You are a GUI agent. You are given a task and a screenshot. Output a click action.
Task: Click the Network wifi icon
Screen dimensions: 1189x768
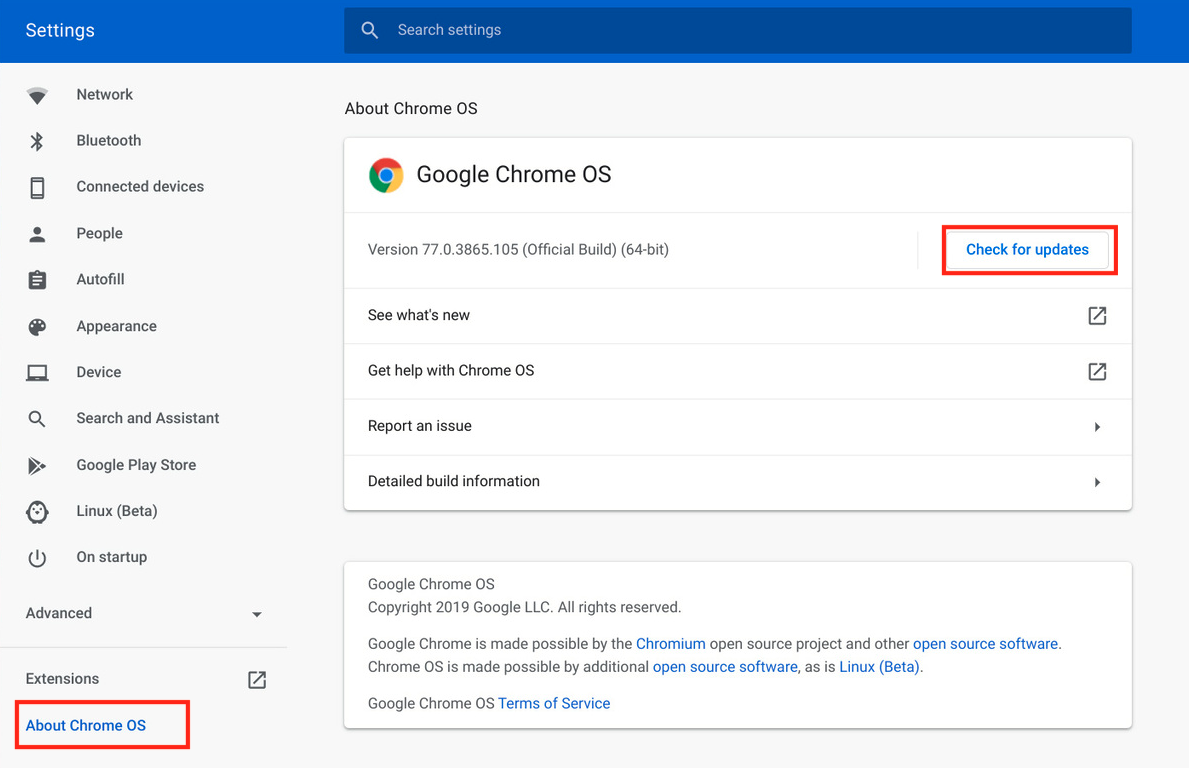click(37, 96)
